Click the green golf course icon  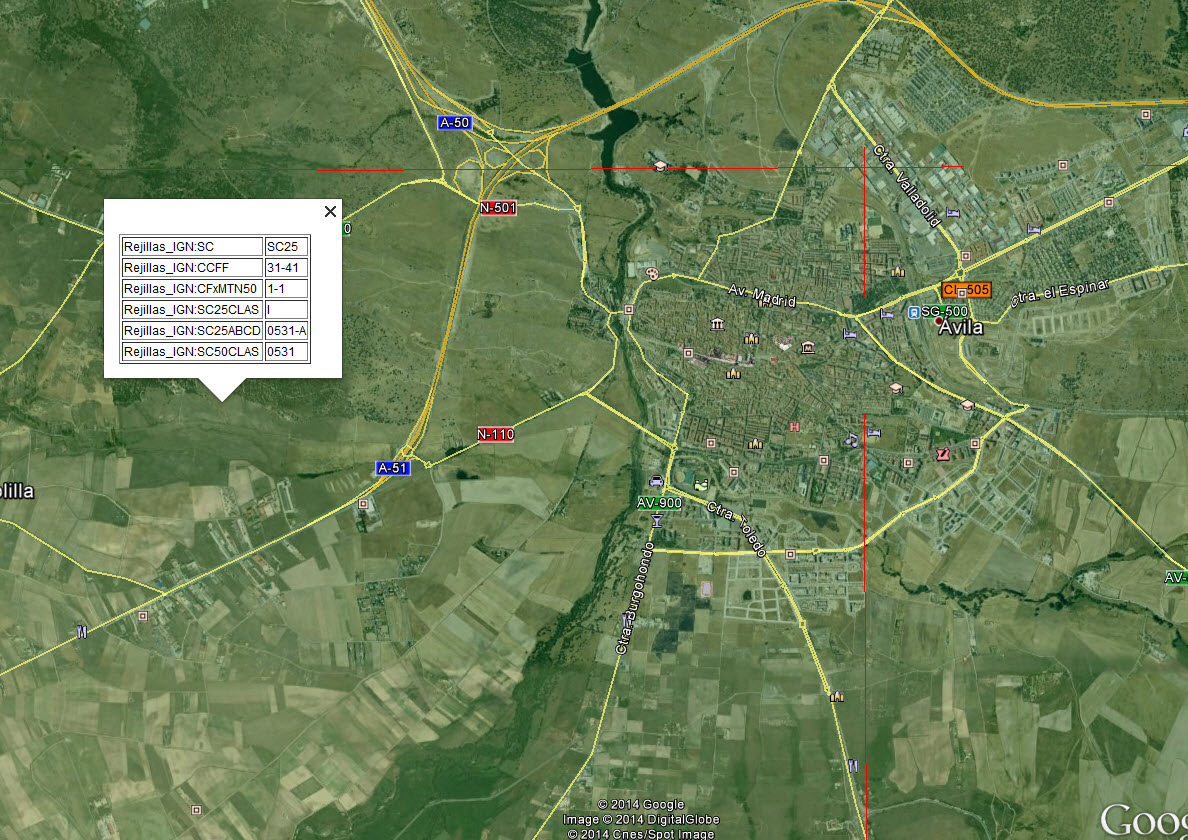pyautogui.click(x=700, y=484)
